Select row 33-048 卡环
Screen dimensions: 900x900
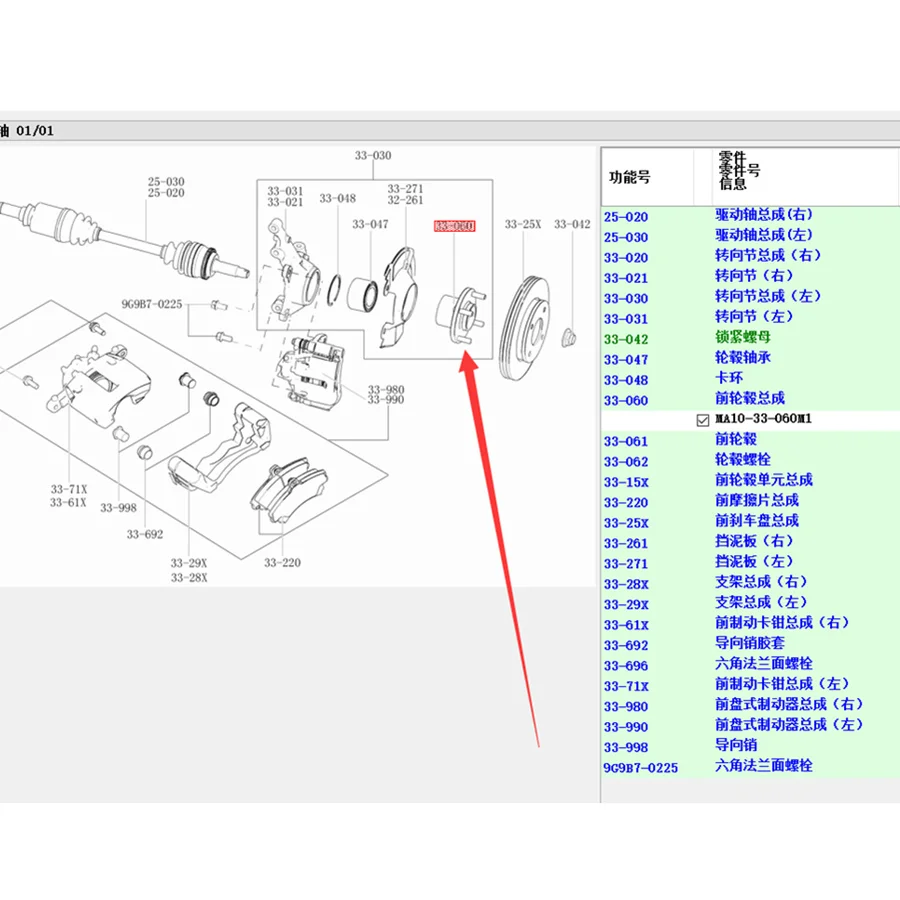click(750, 379)
